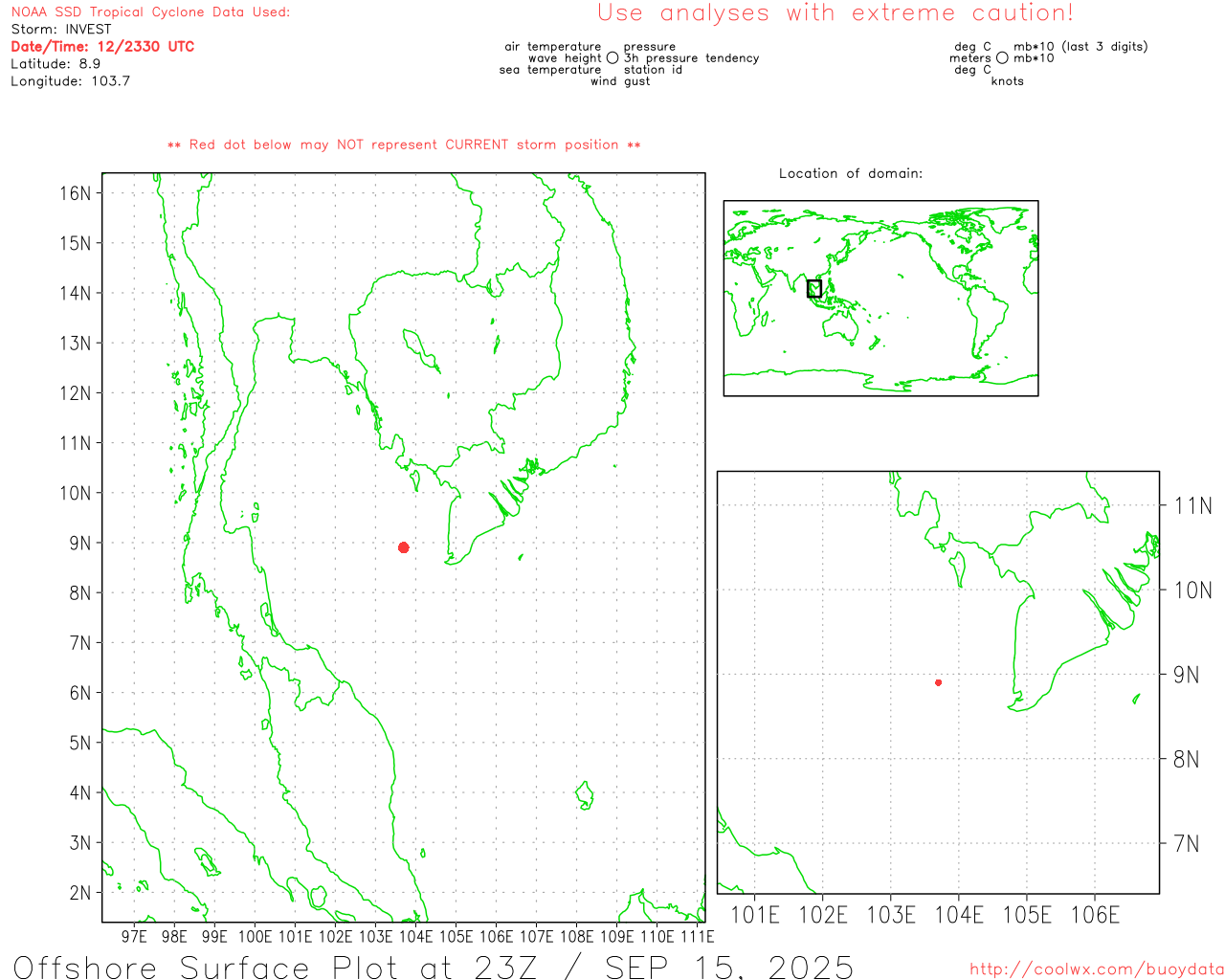Click the 'Storm: INVEST' label
The width and height of the screenshot is (1225, 980).
pos(61,30)
